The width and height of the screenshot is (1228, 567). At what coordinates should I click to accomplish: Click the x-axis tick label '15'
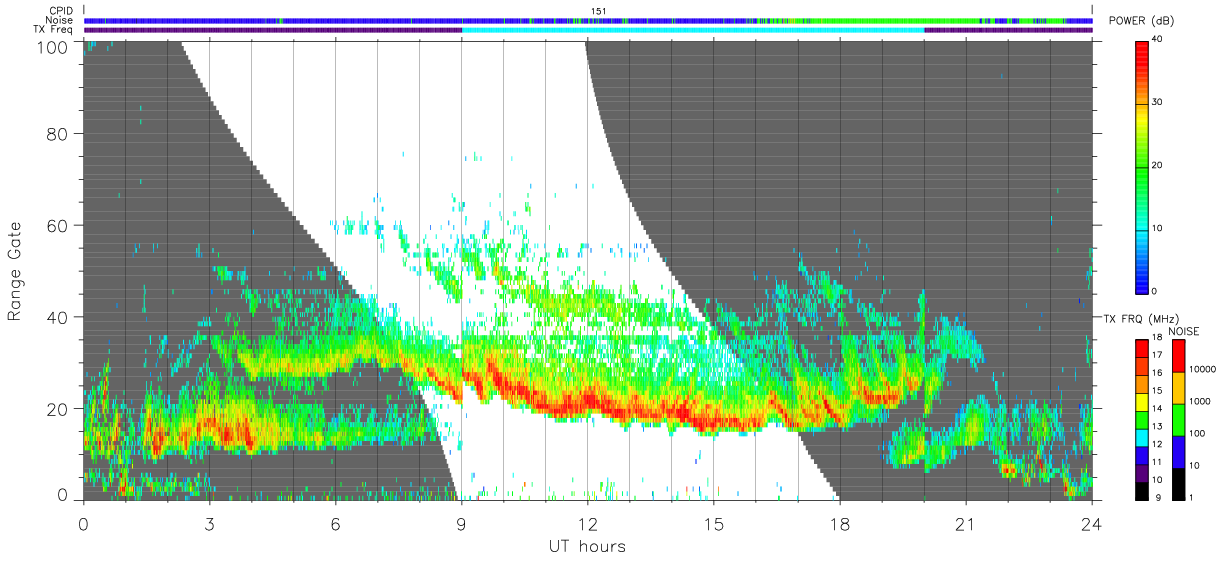click(714, 524)
